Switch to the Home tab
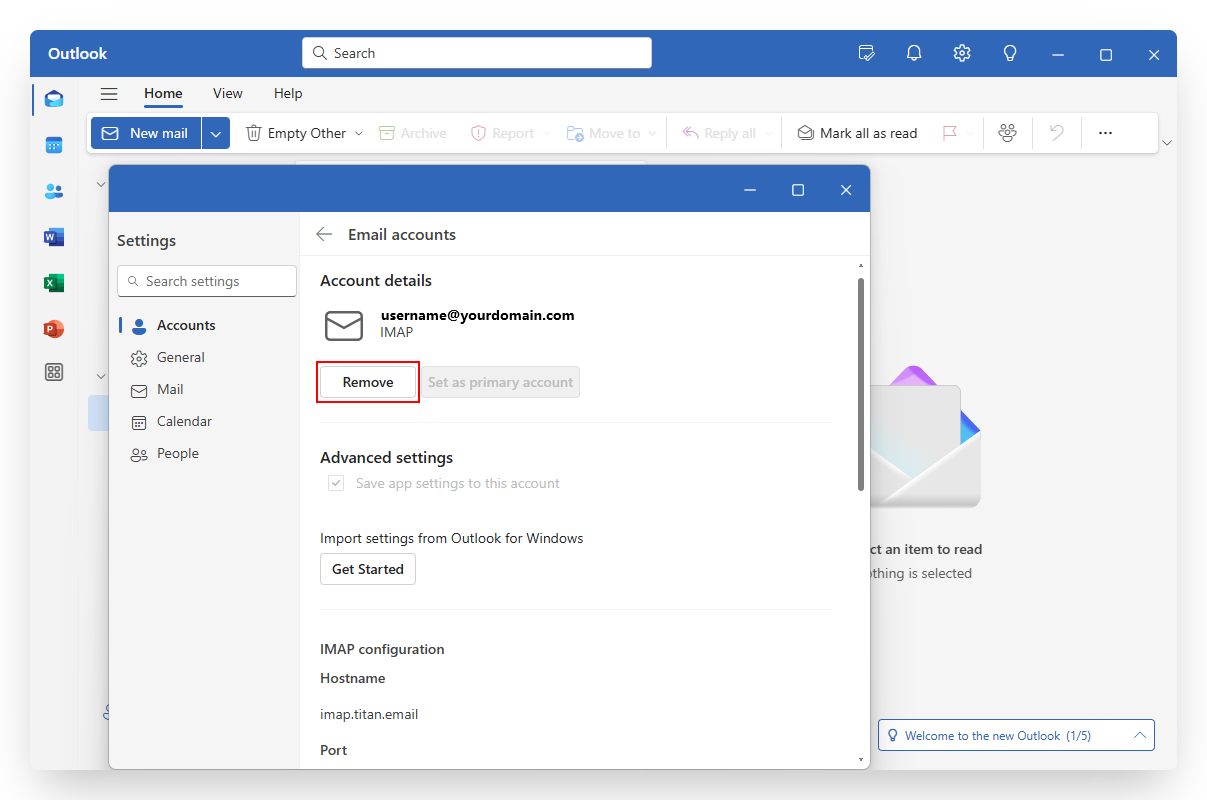The height and width of the screenshot is (800, 1207). tap(163, 93)
